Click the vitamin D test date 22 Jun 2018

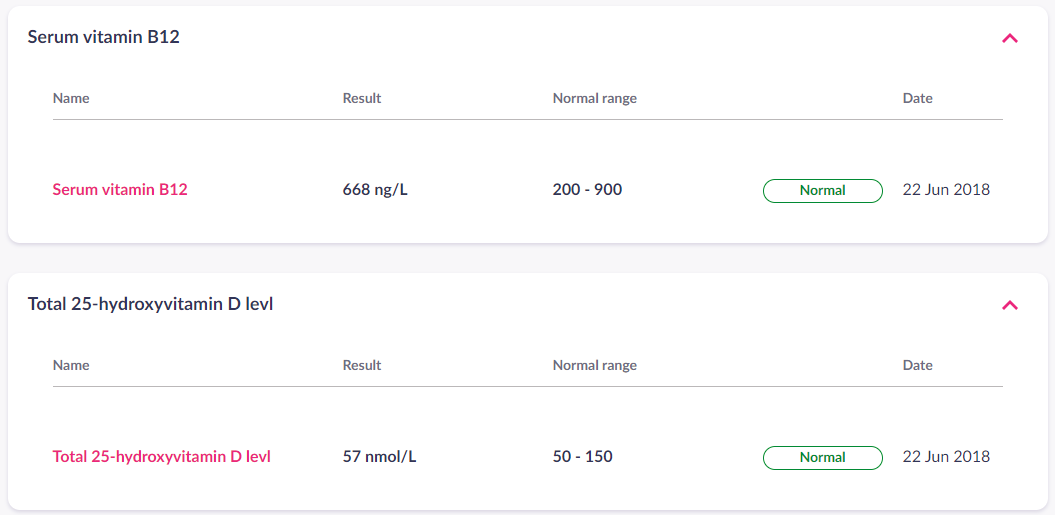[946, 457]
